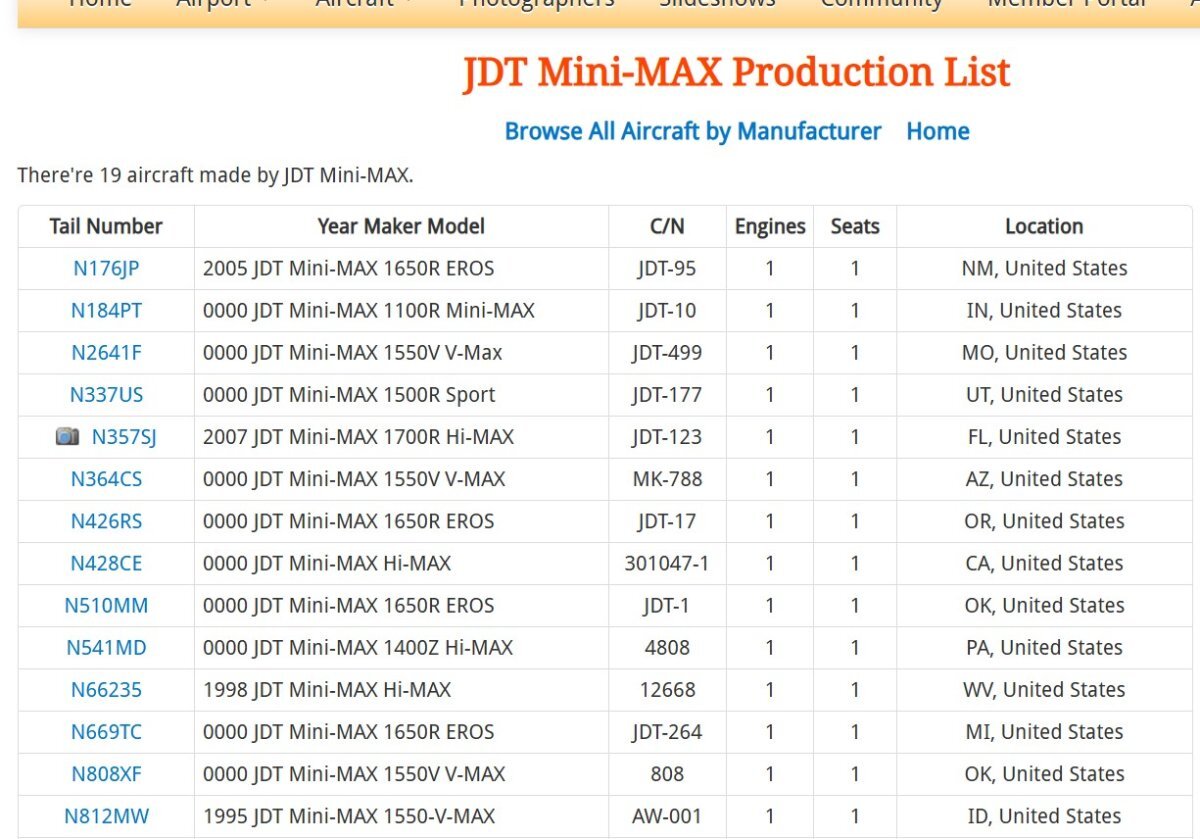
Task: Select the N2641F tail number link
Action: click(x=106, y=352)
